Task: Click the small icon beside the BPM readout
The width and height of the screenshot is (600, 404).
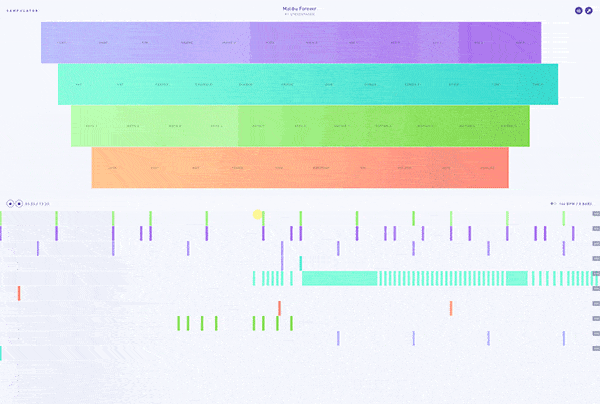Action: click(552, 203)
